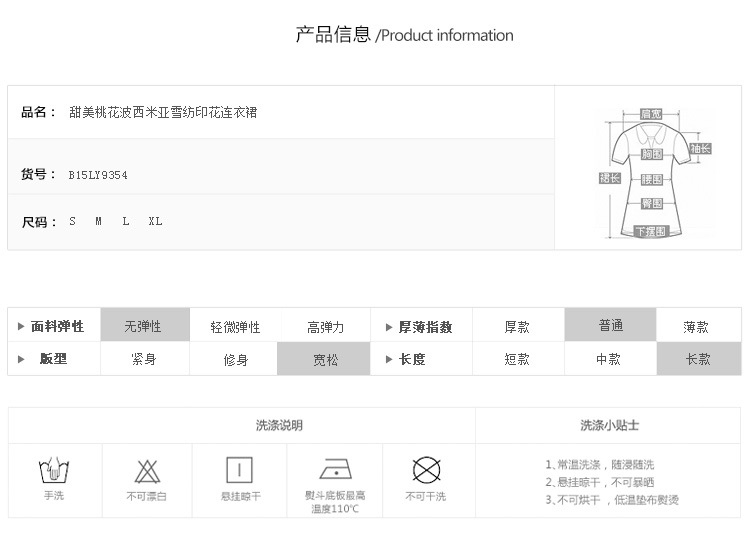Click the dress measurement diagram
The width and height of the screenshot is (750, 544).
tap(652, 175)
